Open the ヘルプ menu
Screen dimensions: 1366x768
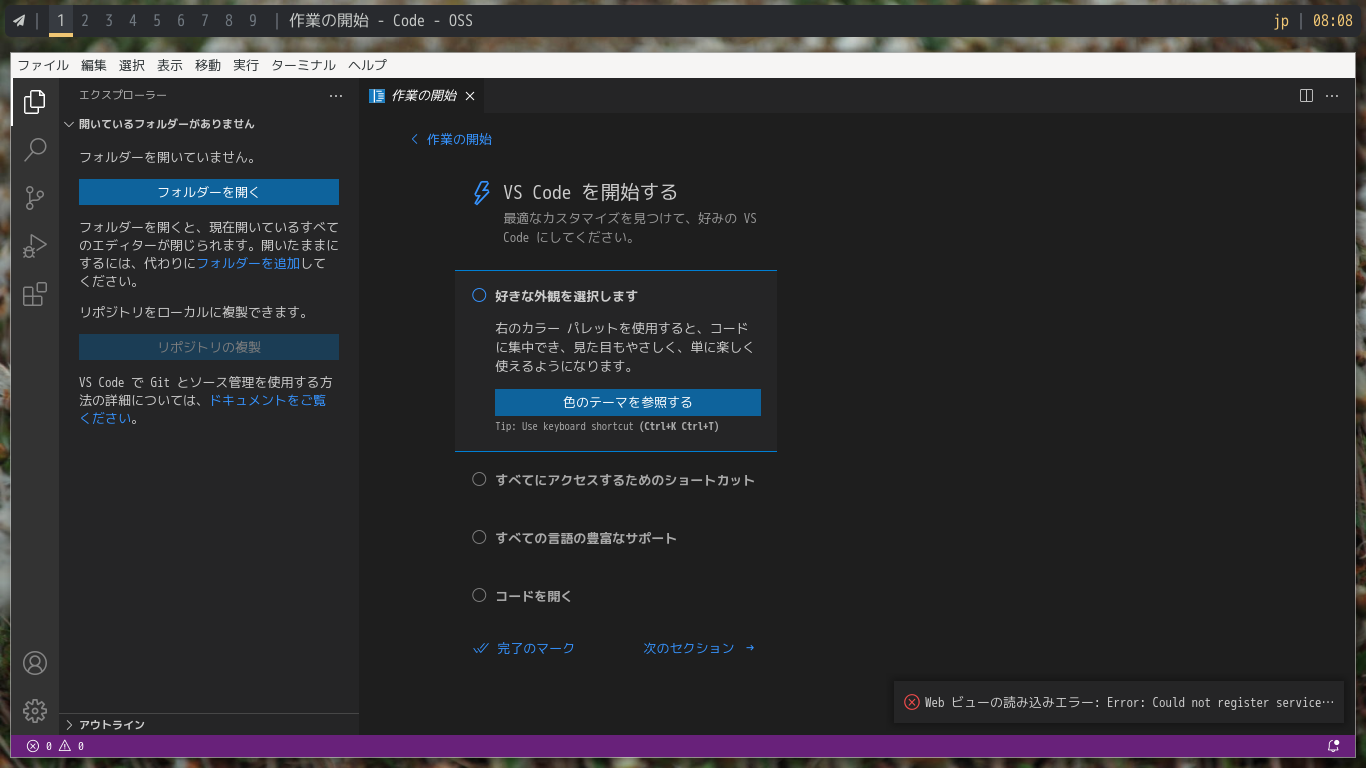click(x=367, y=65)
